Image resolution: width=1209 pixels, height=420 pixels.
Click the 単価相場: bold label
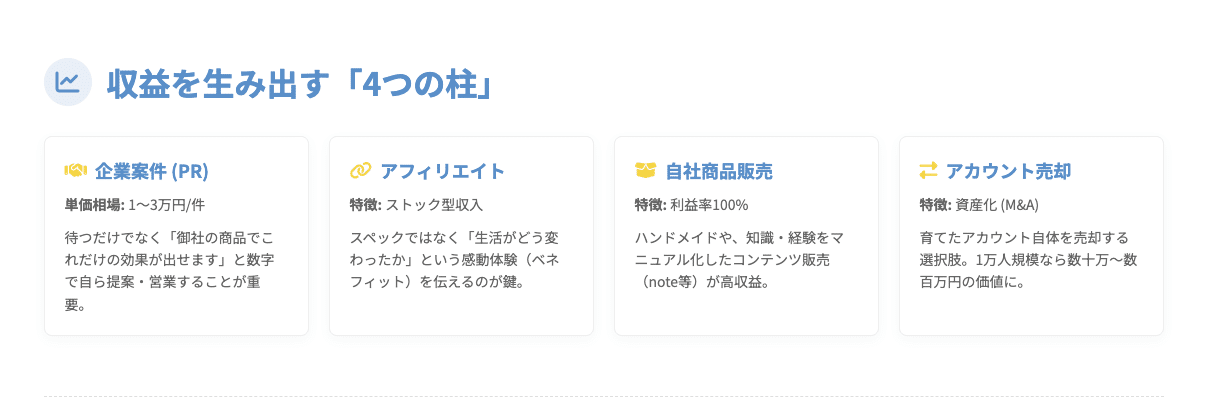[x=94, y=204]
